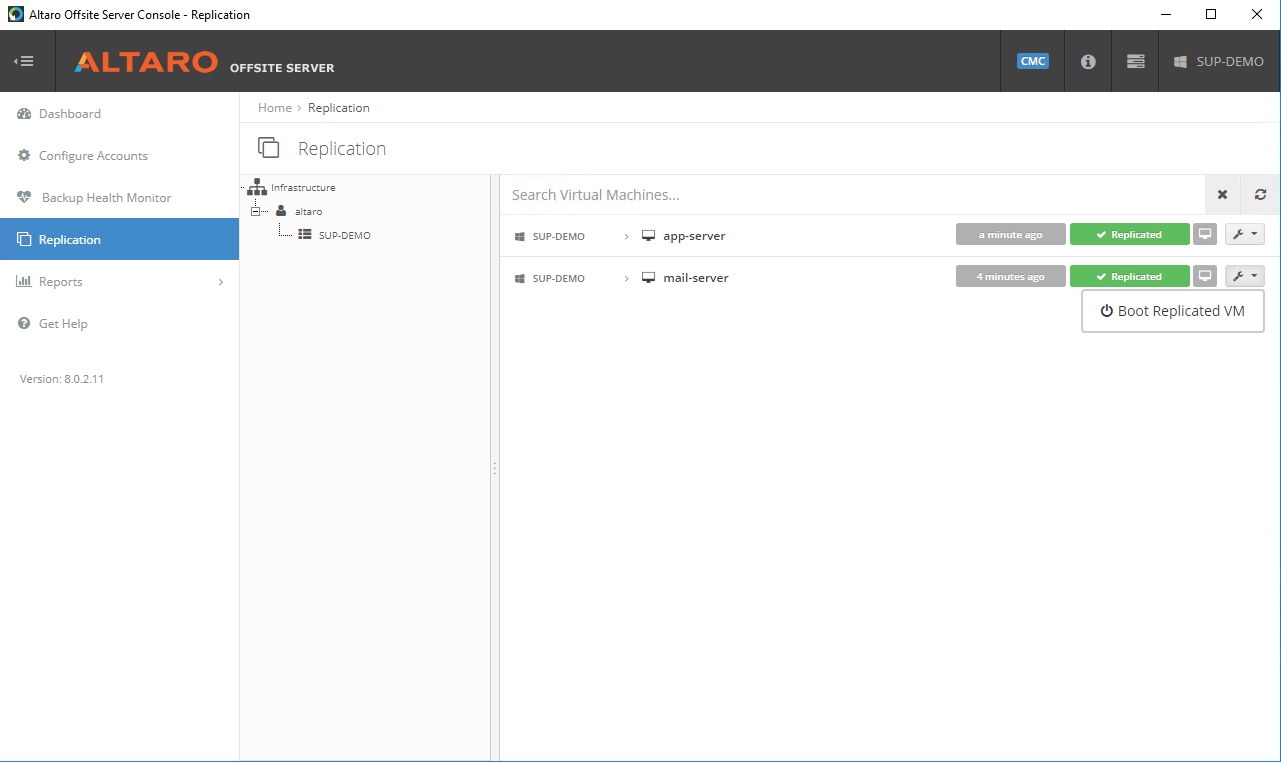Click Replicated status for app-server
The height and width of the screenshot is (762, 1281).
point(1130,234)
